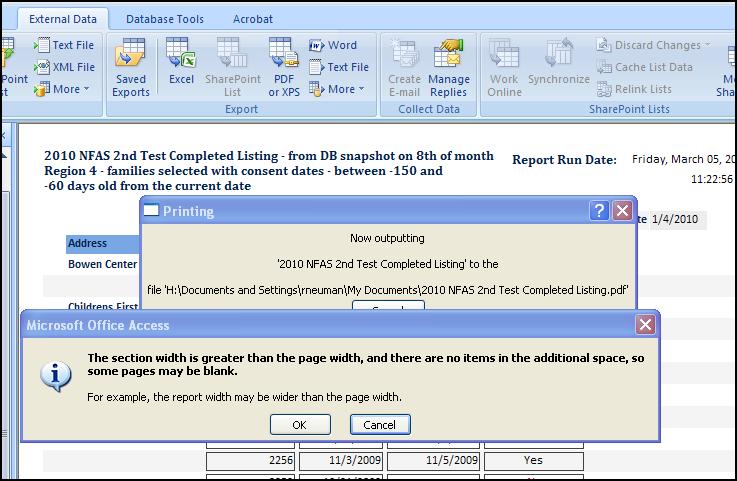
Task: Click the report title heading text
Action: pos(269,171)
